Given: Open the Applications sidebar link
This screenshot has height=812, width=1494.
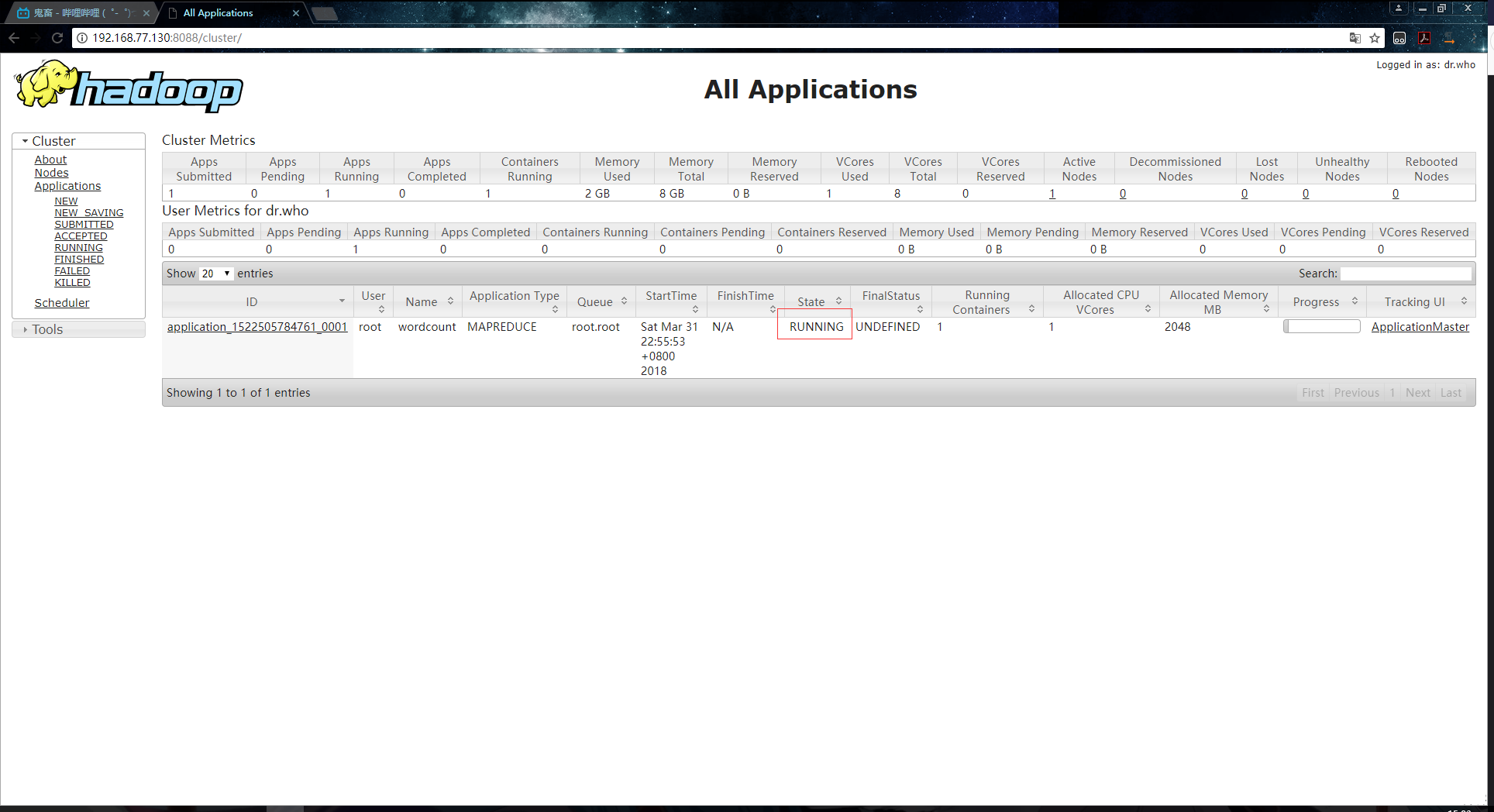Looking at the screenshot, I should (67, 186).
